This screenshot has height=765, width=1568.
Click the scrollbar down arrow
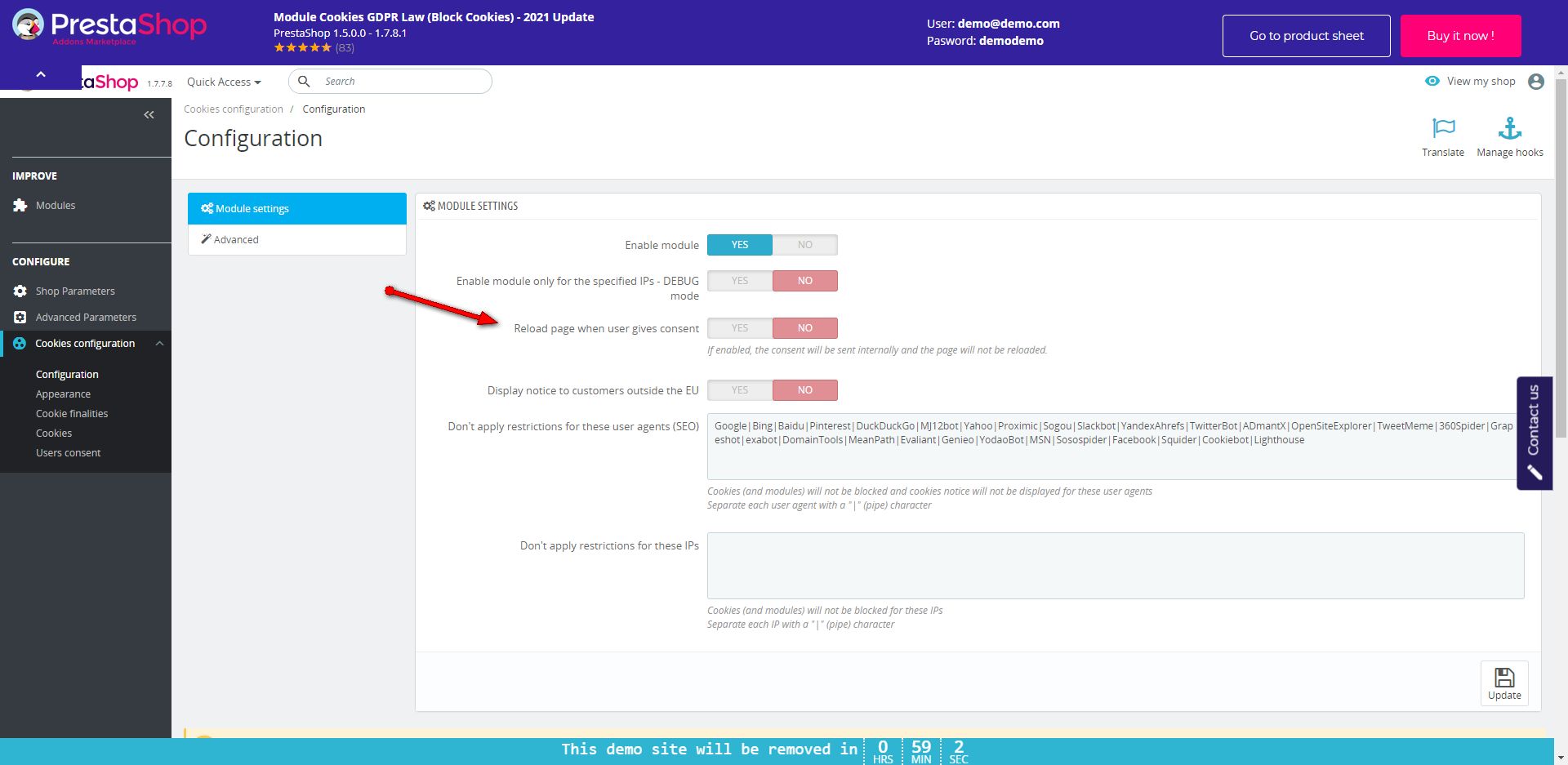(x=1561, y=757)
